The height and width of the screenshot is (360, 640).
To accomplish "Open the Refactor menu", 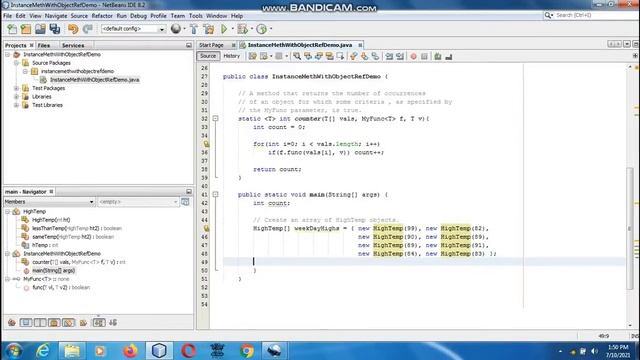I will (x=102, y=16).
